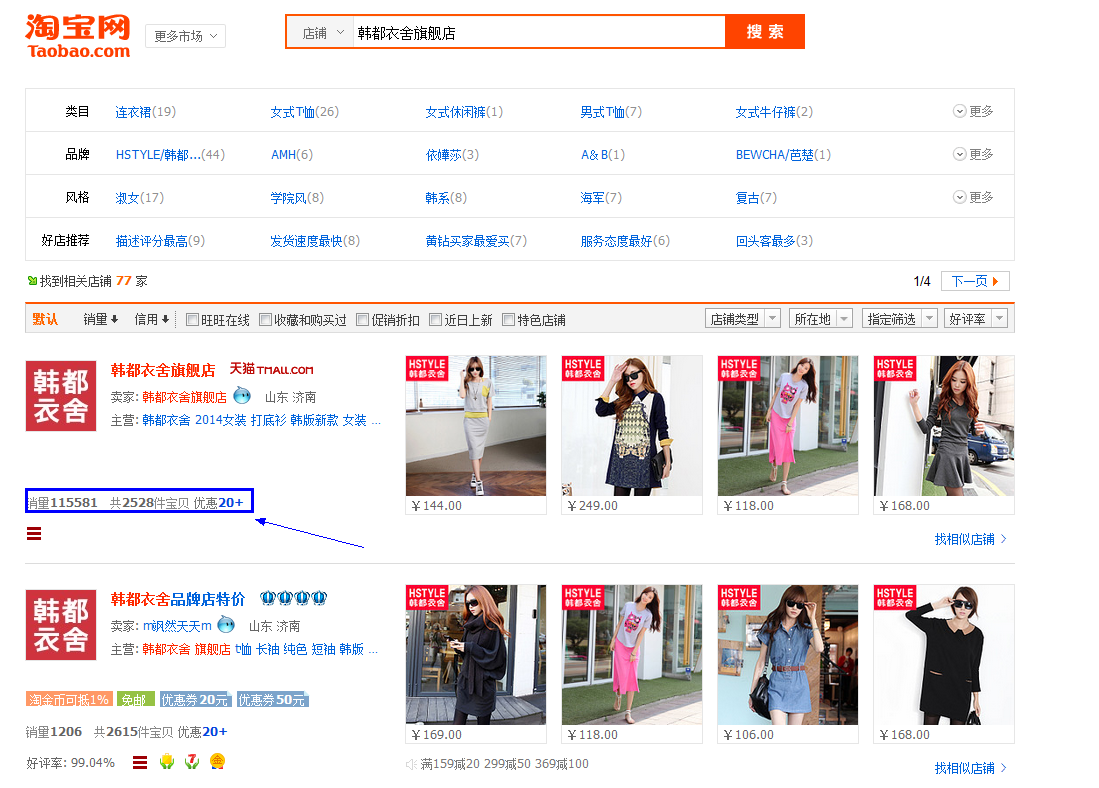Viewport: 1099px width, 788px height.
Task: Open the 韩都衣舍品牌店特价 store title link
Action: [x=178, y=599]
